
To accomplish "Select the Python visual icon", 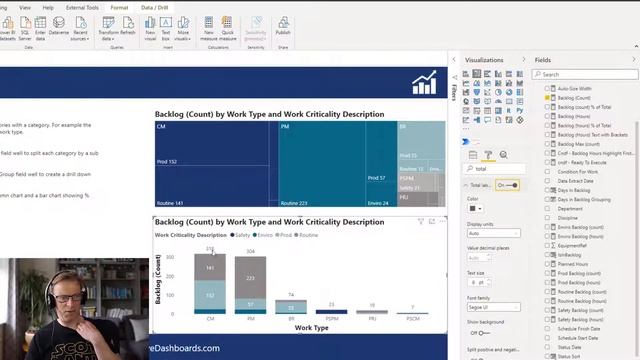I will [520, 111].
